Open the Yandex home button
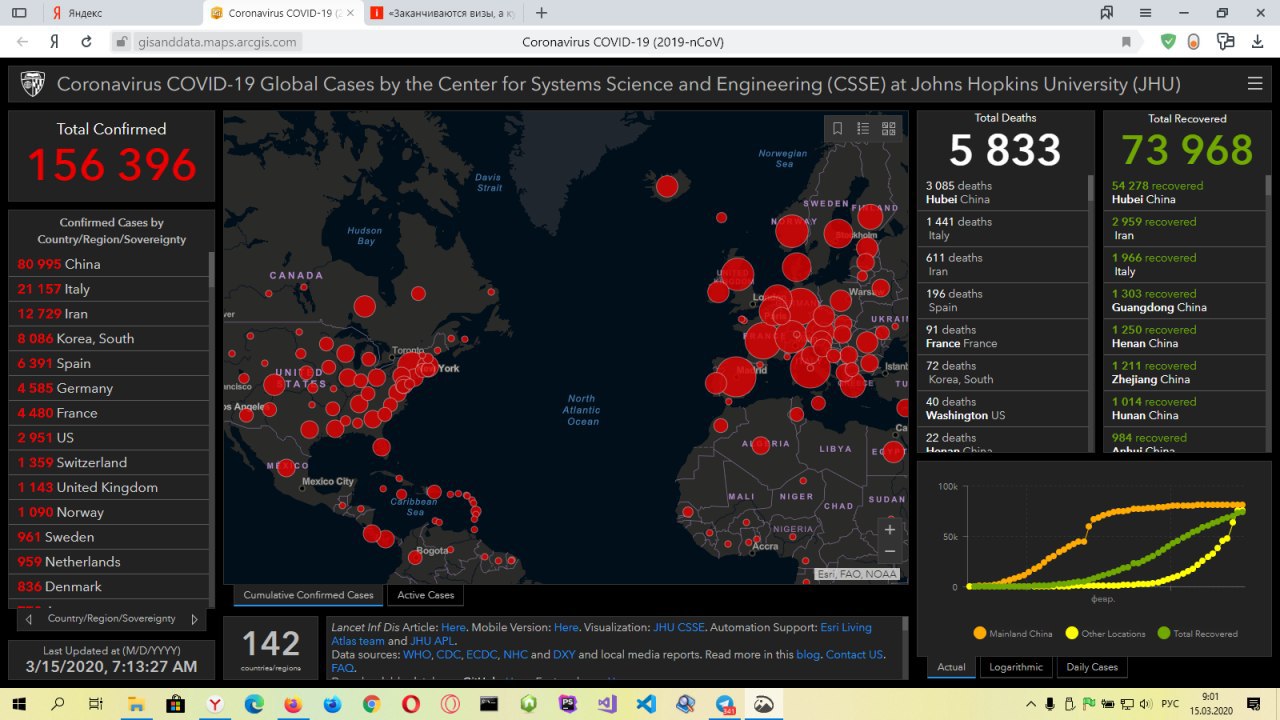 coord(54,42)
